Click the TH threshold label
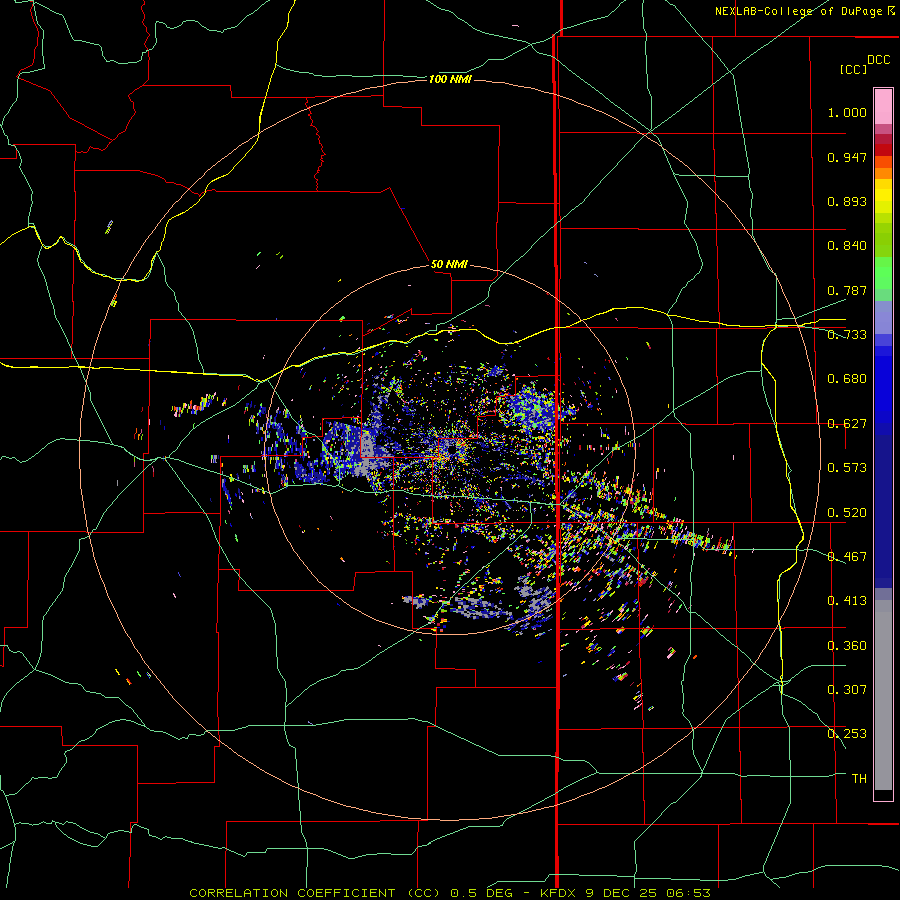 pos(859,779)
